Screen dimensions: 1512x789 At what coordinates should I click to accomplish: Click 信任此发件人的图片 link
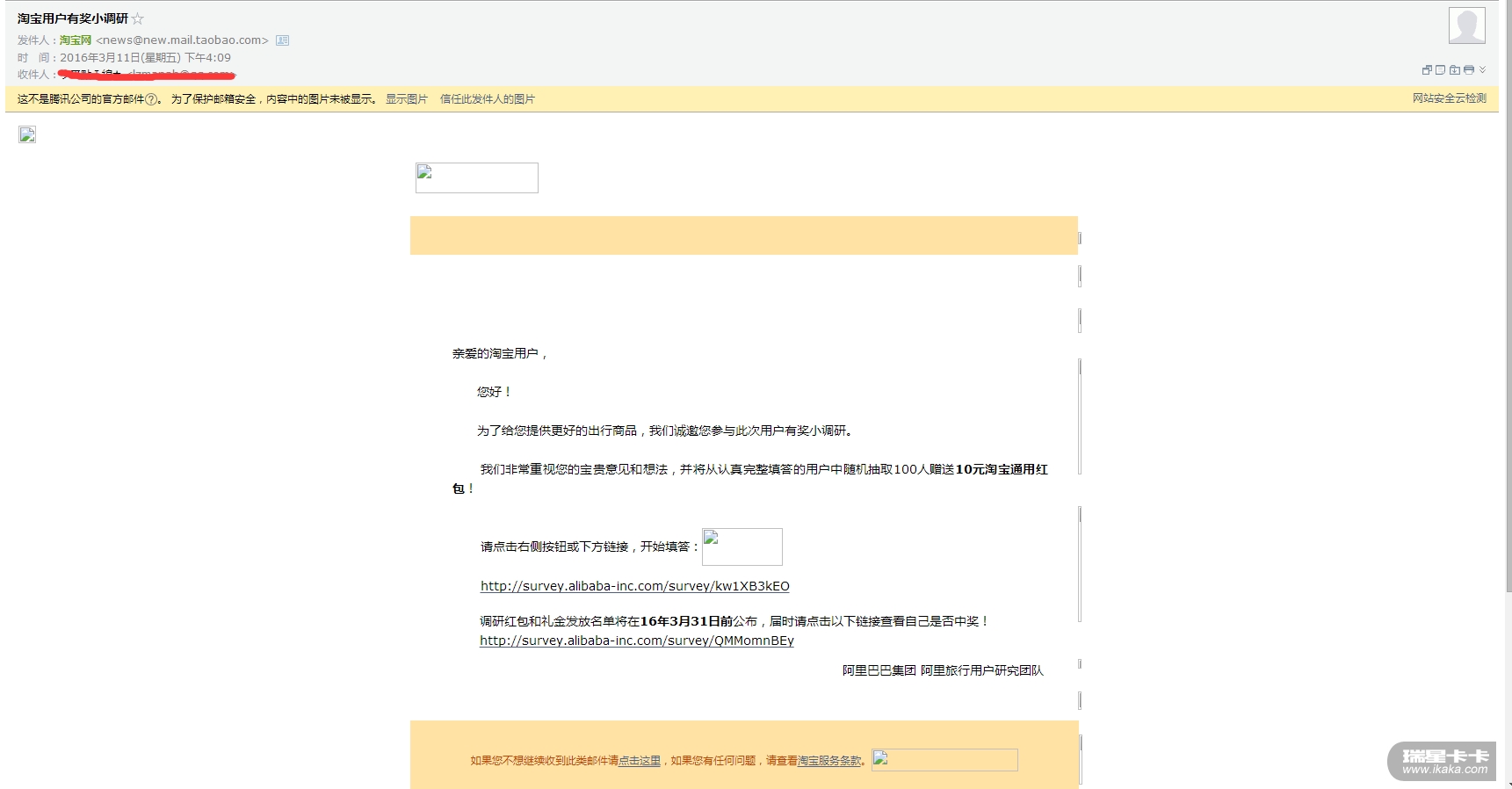click(488, 99)
